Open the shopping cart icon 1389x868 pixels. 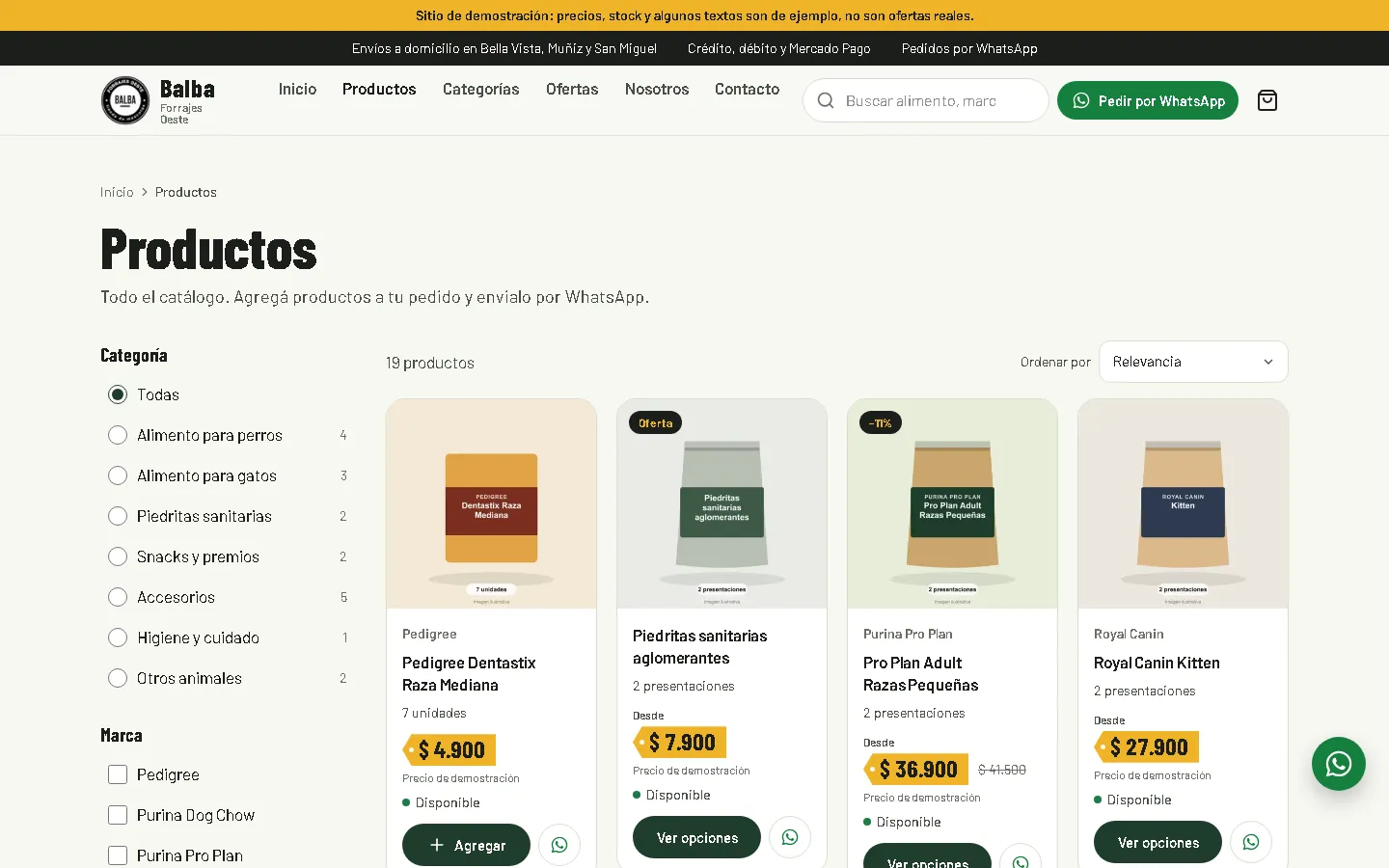pyautogui.click(x=1267, y=100)
